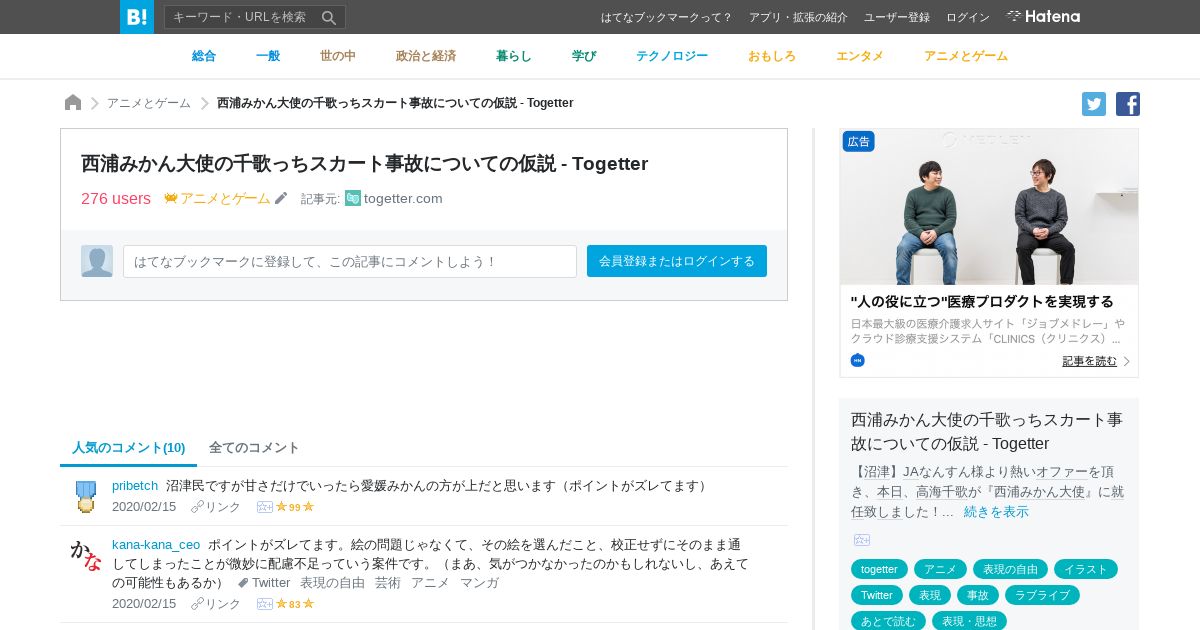Click the crown icon next to アニメとゲーム
Screen dimensions: 1200x630
tap(171, 198)
